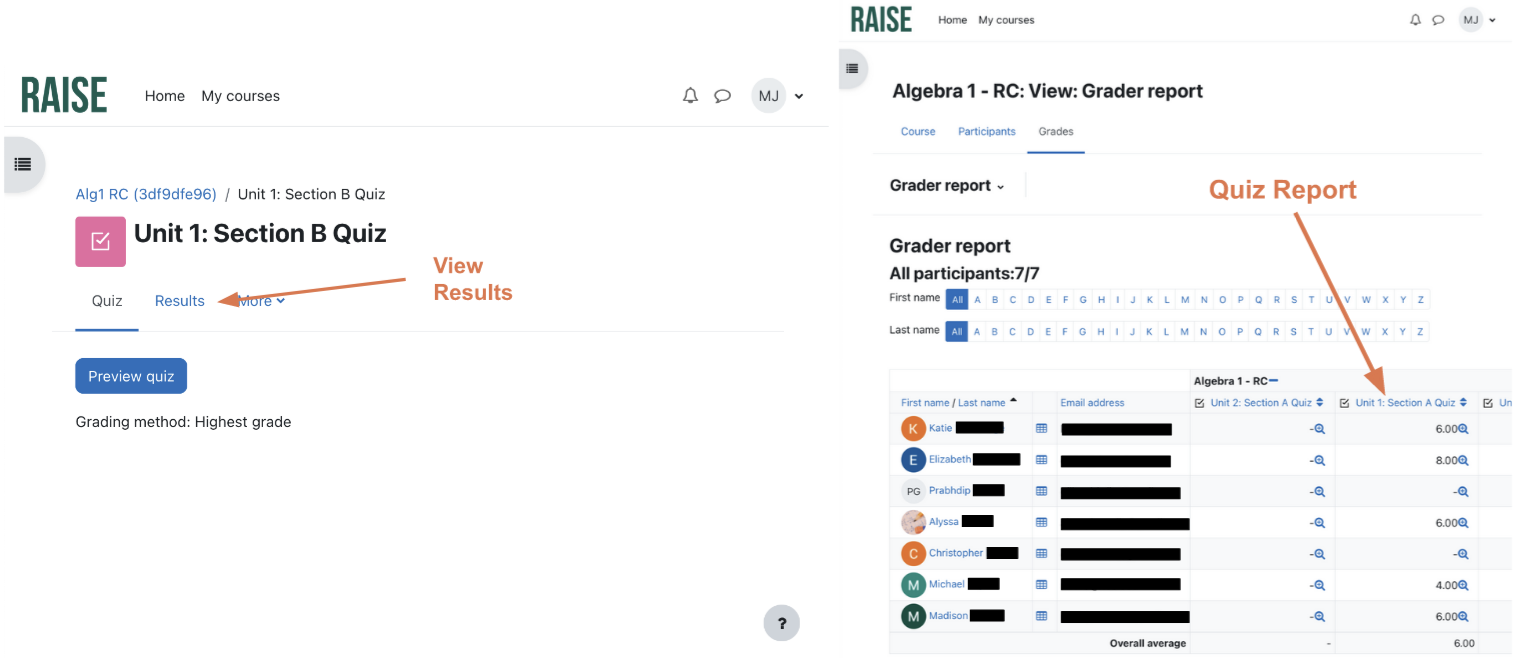This screenshot has height=658, width=1513.
Task: Click the sort arrows for Unit 1: Section A Quiz
Action: pos(1463,403)
